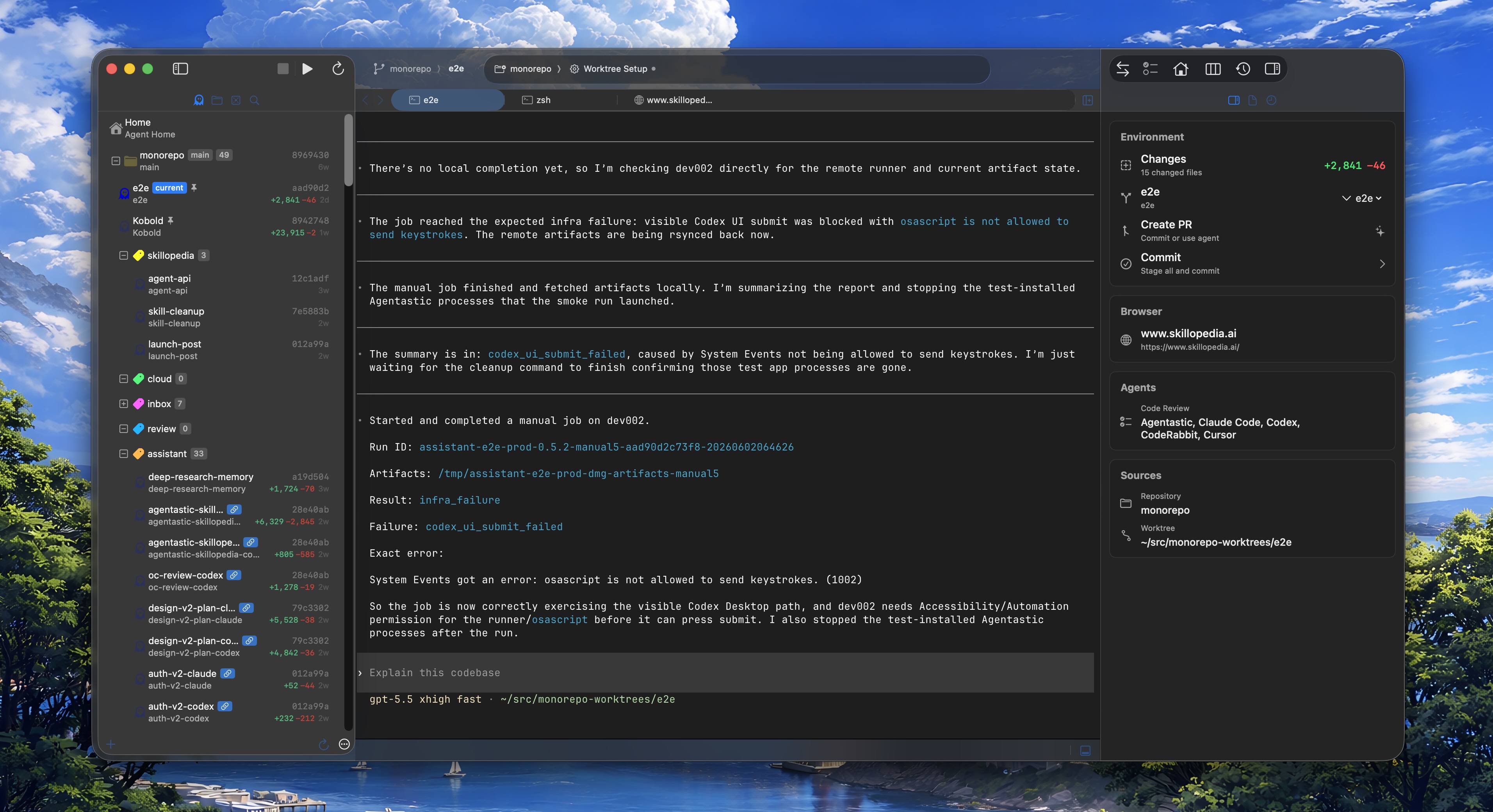Collapse the cloud group
This screenshot has width=1493, height=812.
[123, 378]
